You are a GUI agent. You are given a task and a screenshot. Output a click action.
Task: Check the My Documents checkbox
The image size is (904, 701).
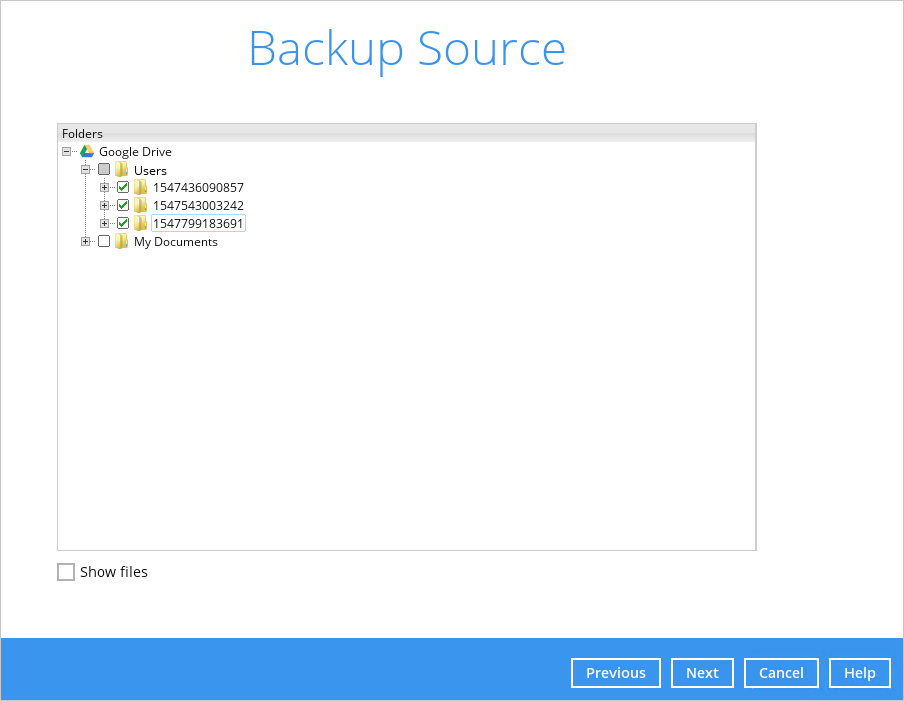pyautogui.click(x=104, y=241)
